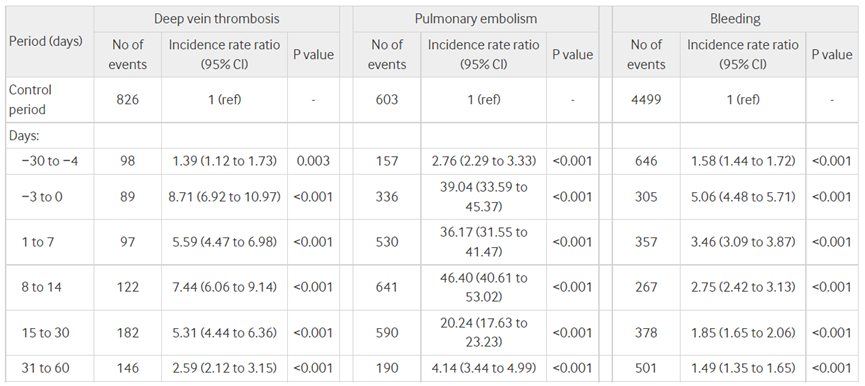Select the 0.003 P value cell
Screen dimensions: 865x386
pos(313,161)
